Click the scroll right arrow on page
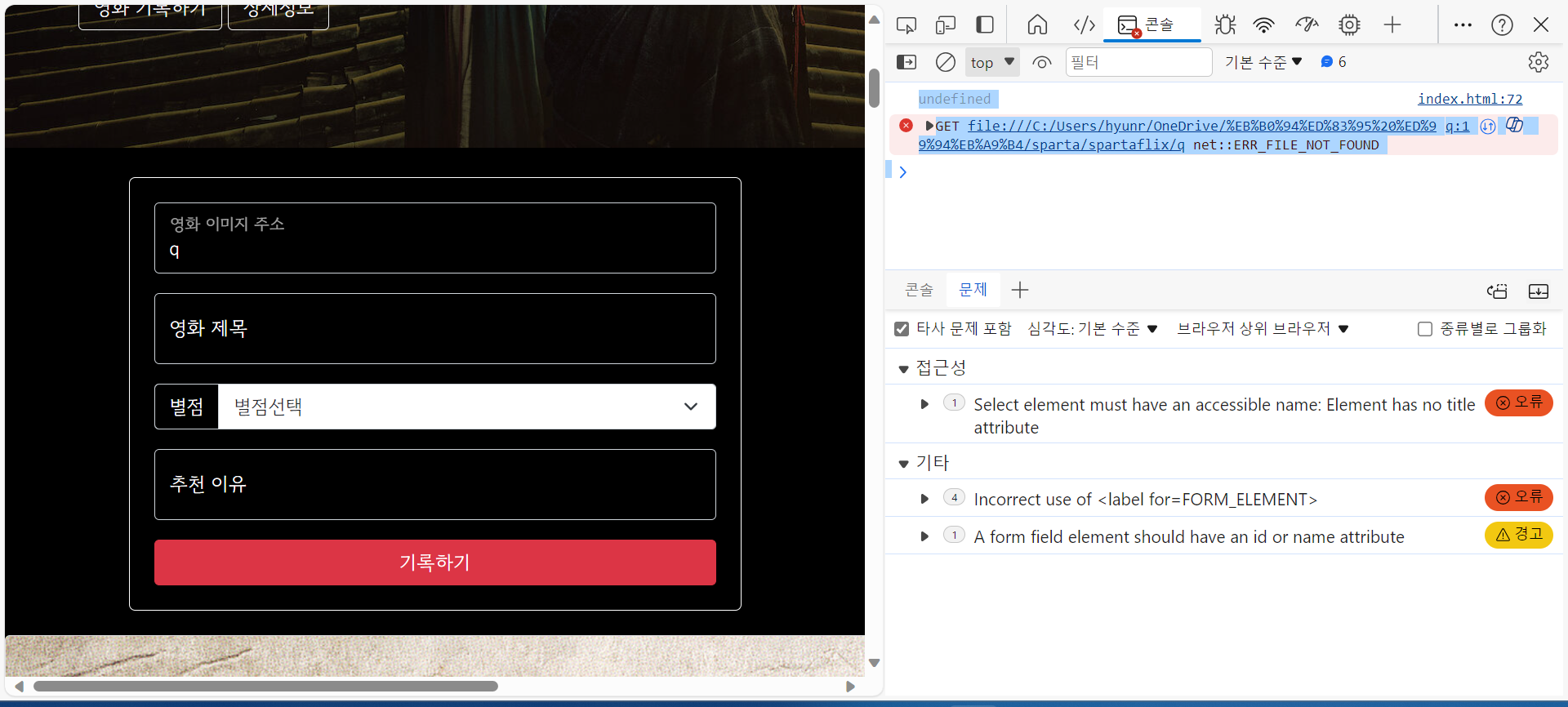Viewport: 1568px width, 707px height. [850, 687]
